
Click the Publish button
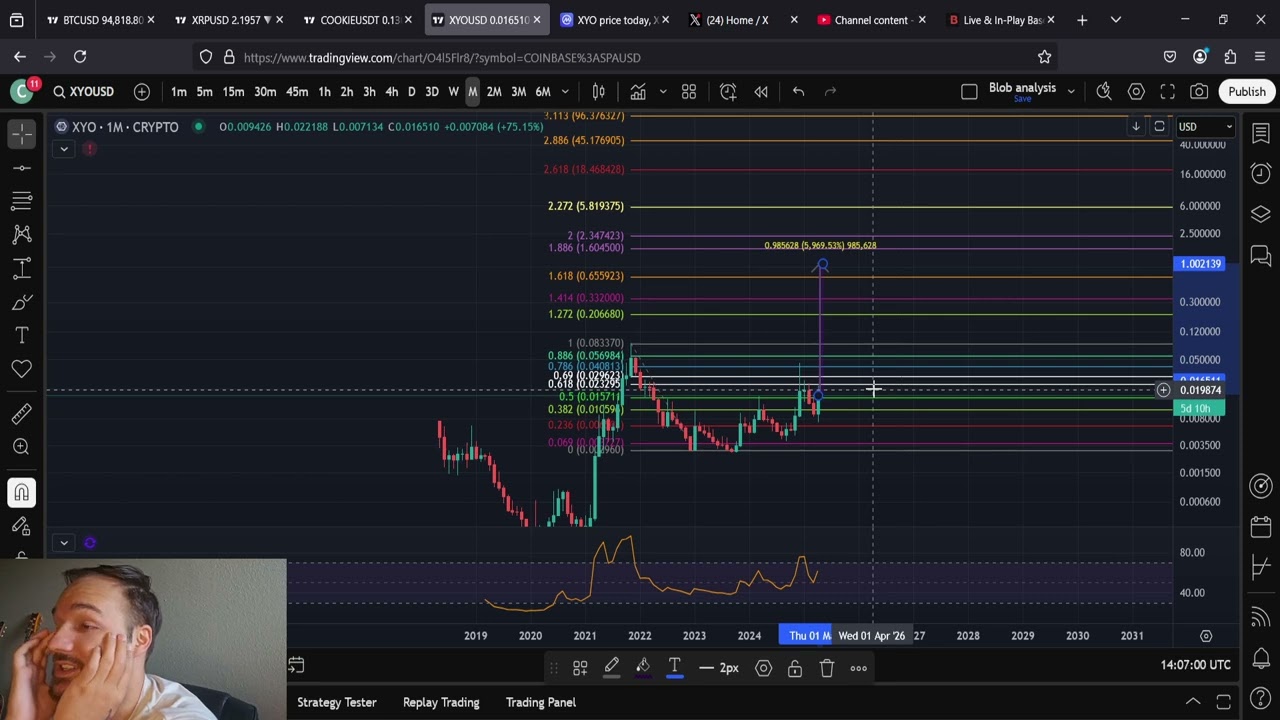pos(1247,92)
